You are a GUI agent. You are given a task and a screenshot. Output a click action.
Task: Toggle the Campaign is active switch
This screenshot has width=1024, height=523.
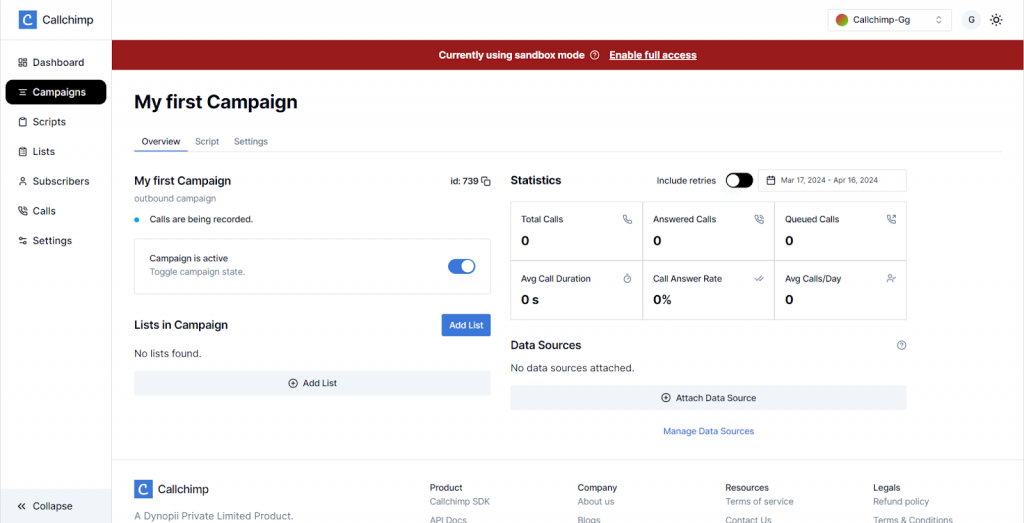tap(462, 266)
